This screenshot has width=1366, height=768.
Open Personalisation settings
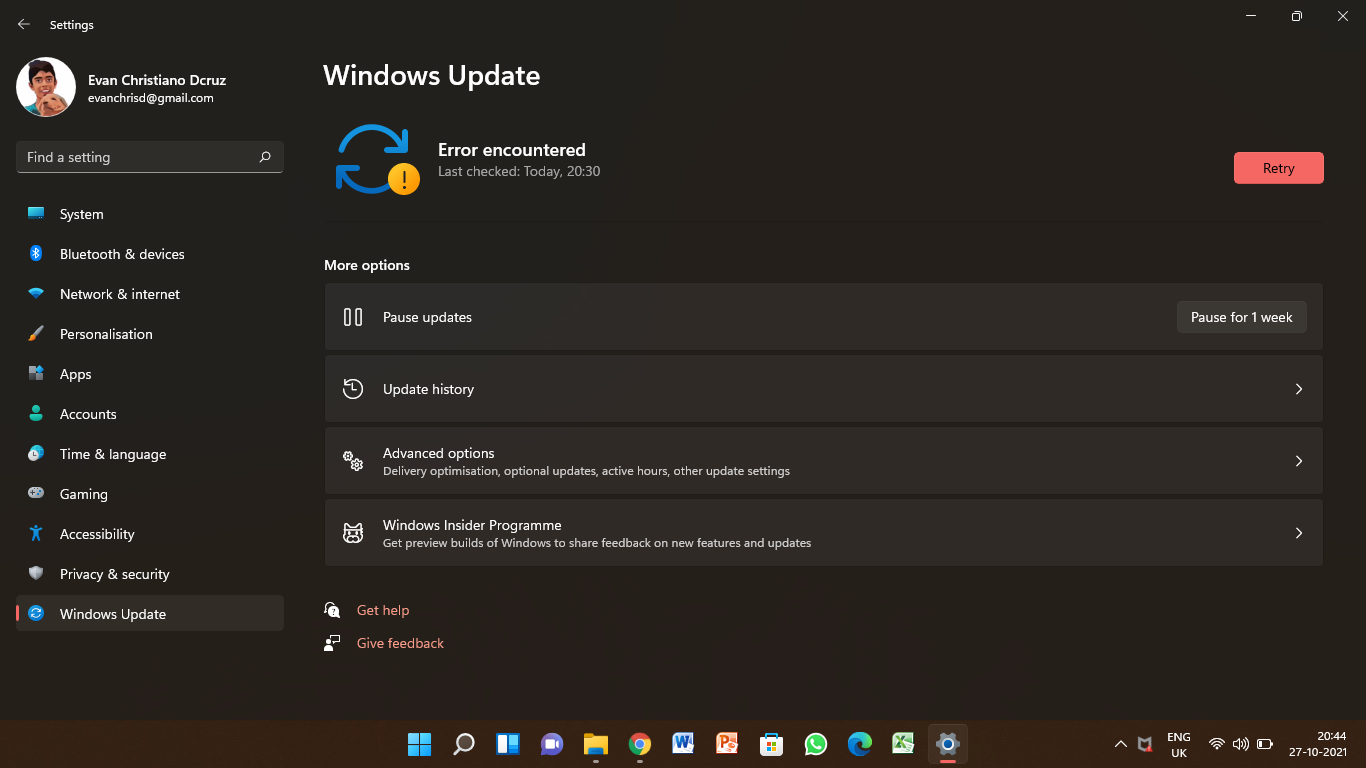(x=105, y=333)
